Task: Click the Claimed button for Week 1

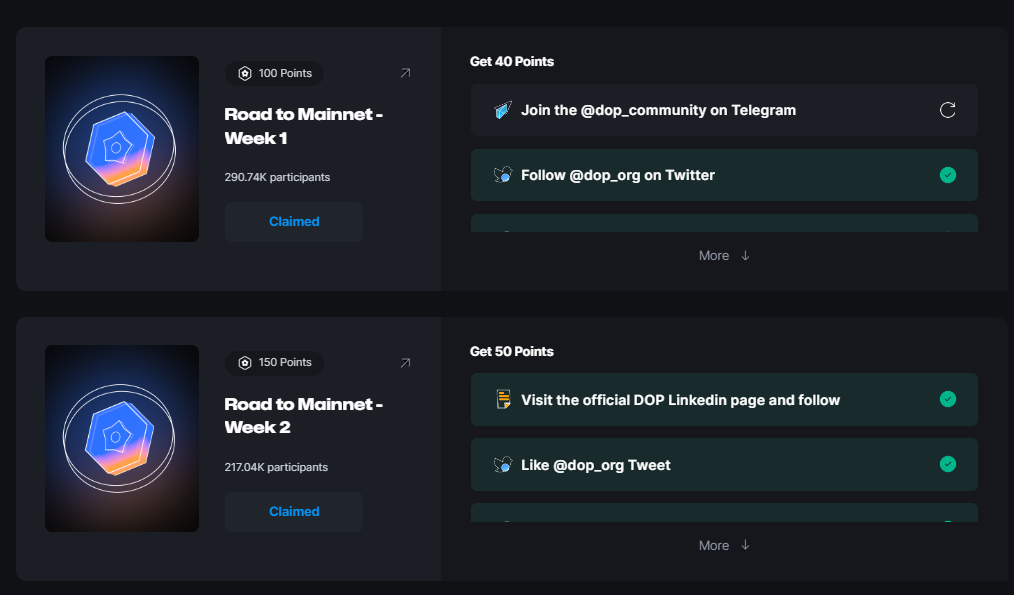Action: [294, 222]
